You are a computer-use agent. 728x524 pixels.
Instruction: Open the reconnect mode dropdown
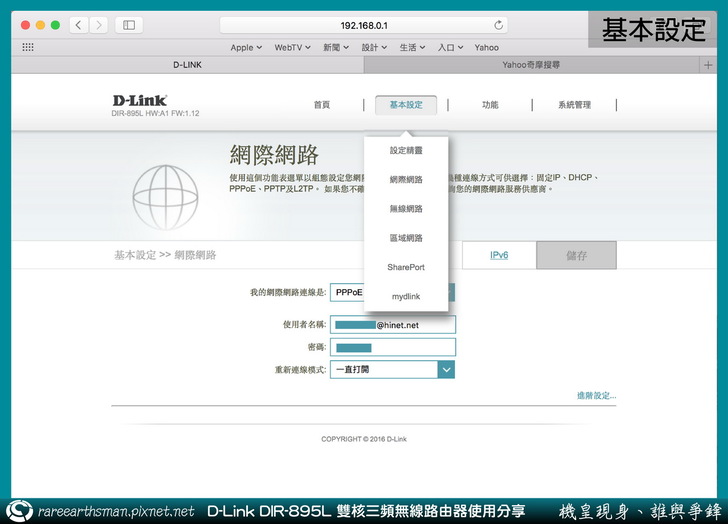coord(446,369)
